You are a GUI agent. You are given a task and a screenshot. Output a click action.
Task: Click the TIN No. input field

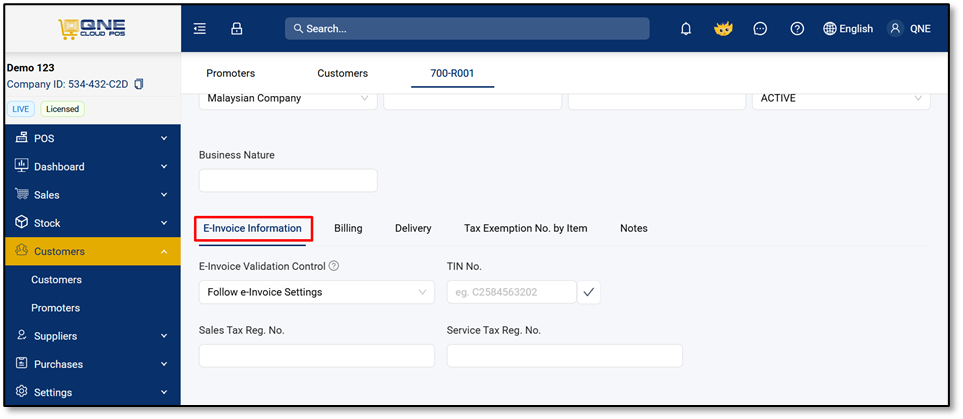[512, 292]
